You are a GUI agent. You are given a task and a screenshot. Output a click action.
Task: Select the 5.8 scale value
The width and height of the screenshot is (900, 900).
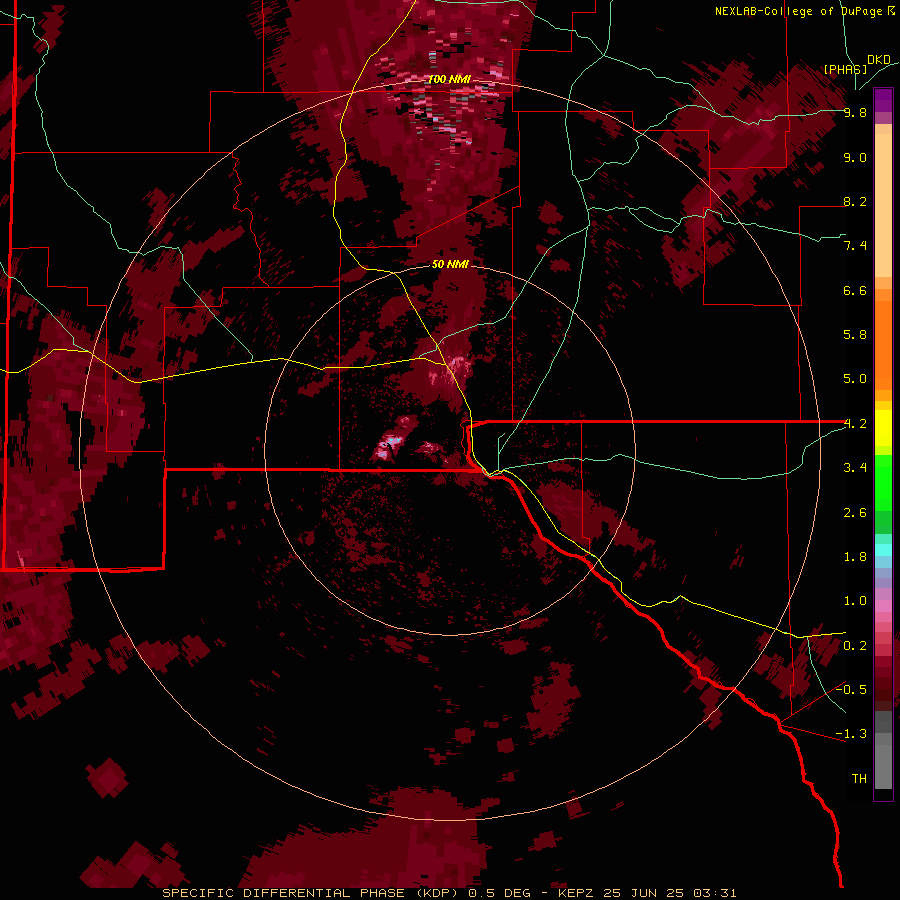pos(855,335)
